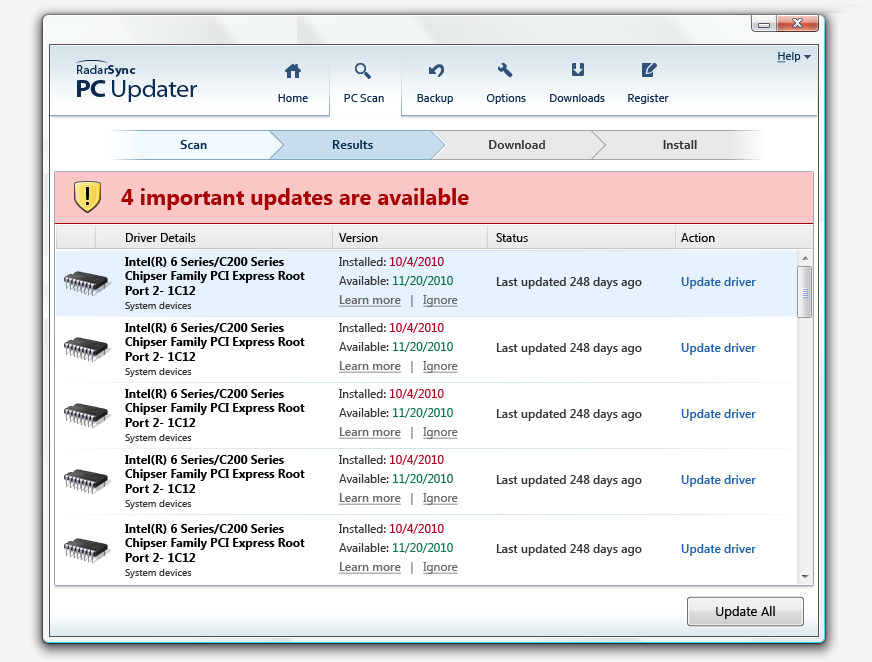This screenshot has width=872, height=662.
Task: Go to the Download step tab
Action: point(516,145)
